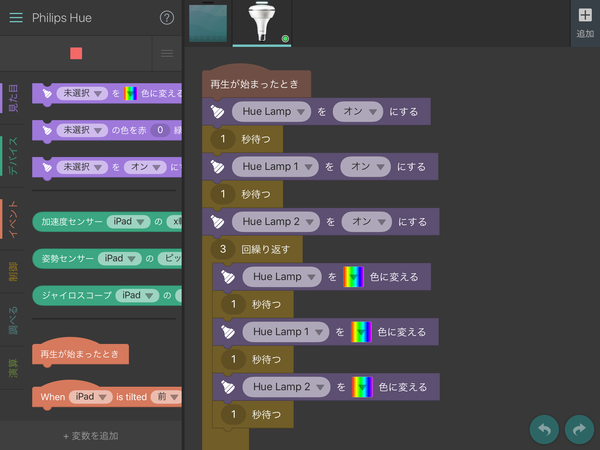Click the list handle icon beside stop button
This screenshot has width=600, height=450.
(x=167, y=53)
